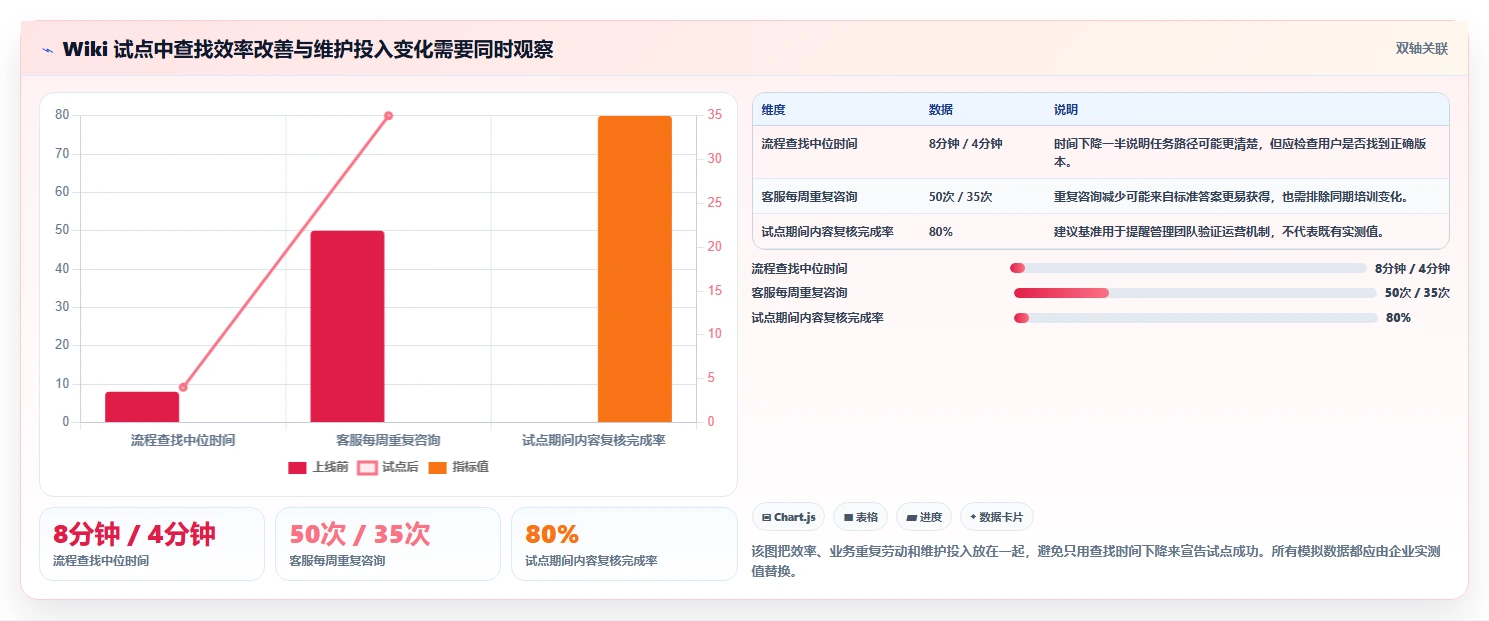Click 客服每周重复咨询 in the table's second row
This screenshot has height=621, width=1489.
click(x=809, y=197)
